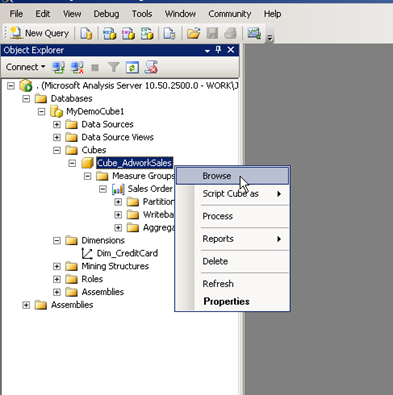
Task: Open the Window menu
Action: pos(180,14)
